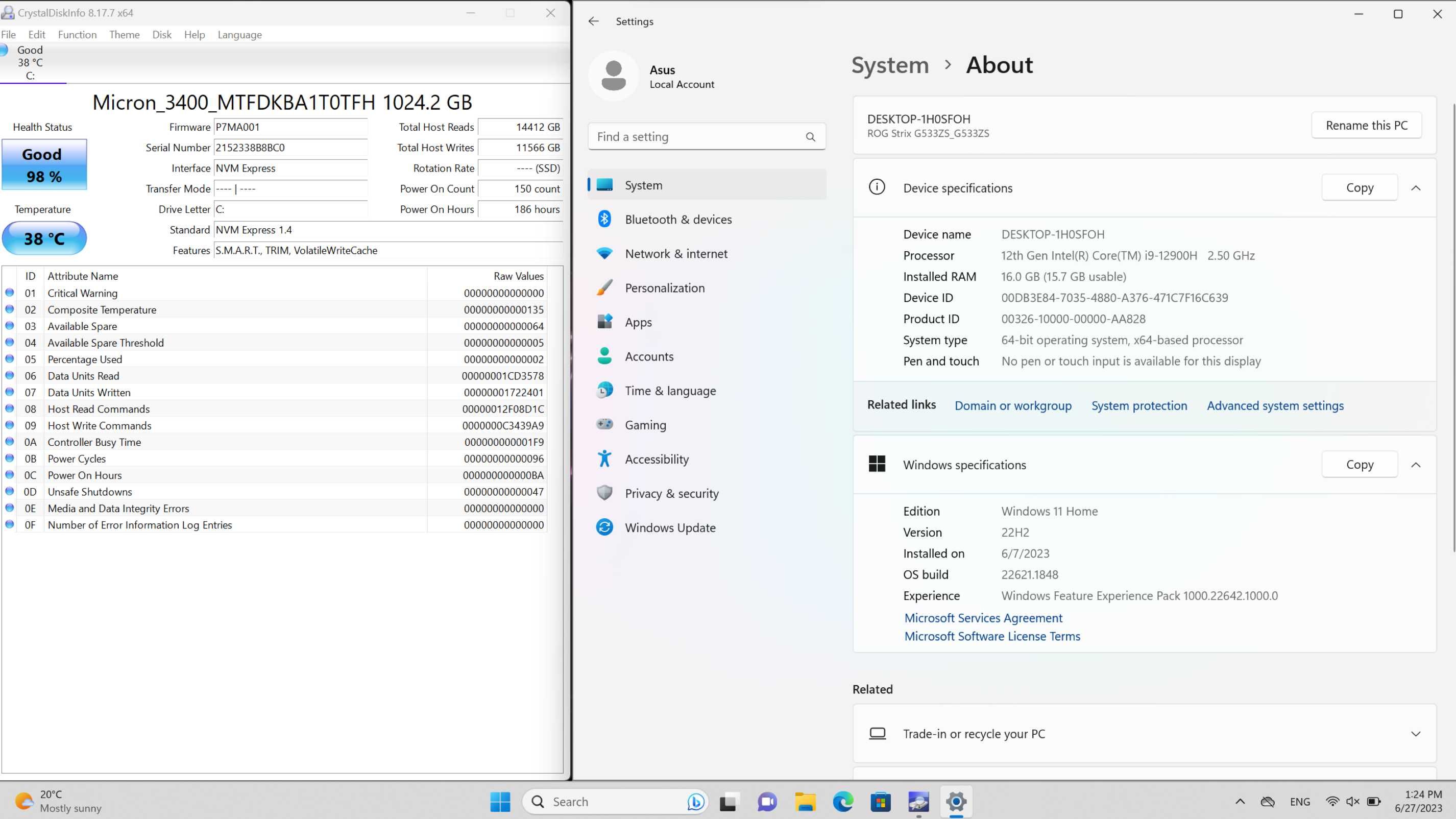The width and height of the screenshot is (1456, 819).
Task: Select the C: drive tab showing Good 38 °C
Action: 33,63
